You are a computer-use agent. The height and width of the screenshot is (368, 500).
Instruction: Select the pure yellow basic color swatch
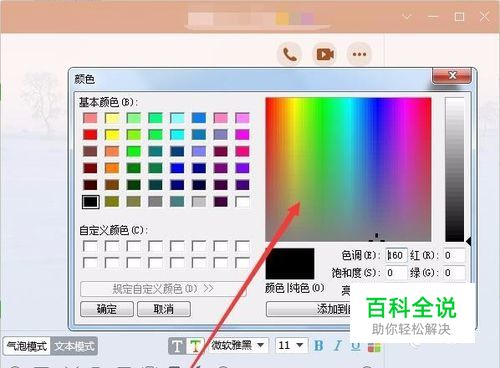(112, 135)
